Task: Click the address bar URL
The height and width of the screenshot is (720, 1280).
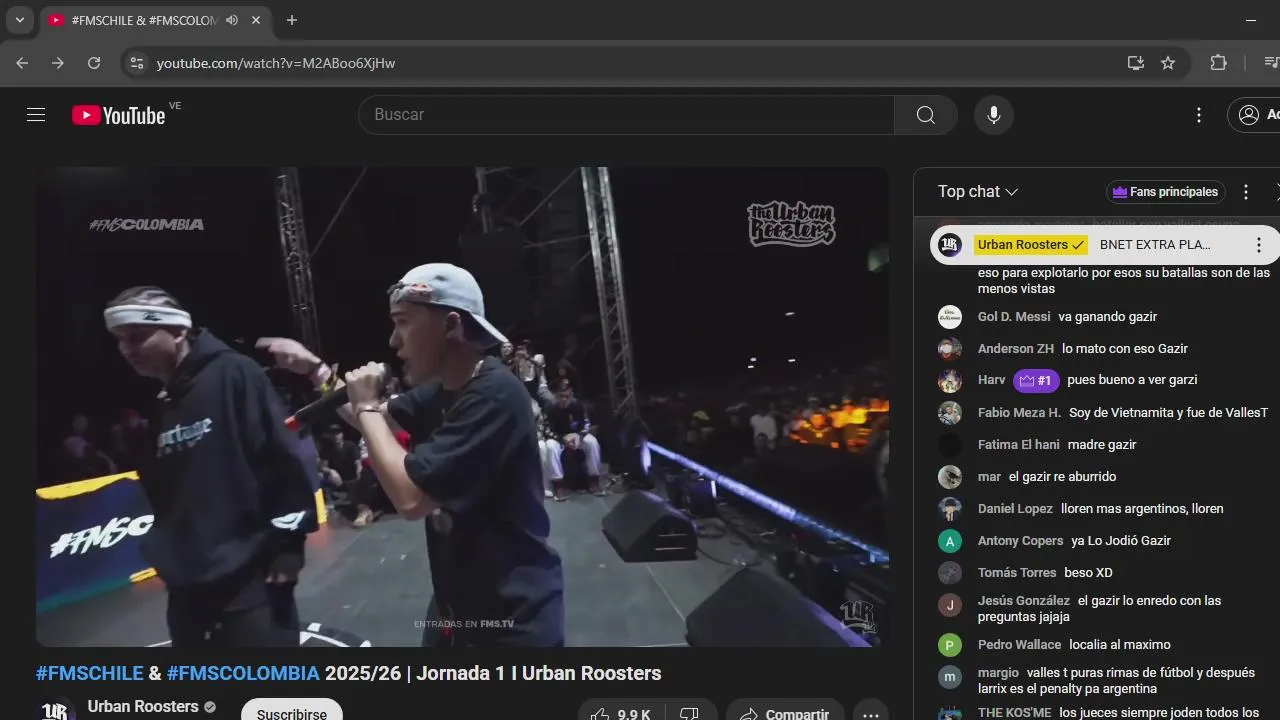Action: [276, 63]
